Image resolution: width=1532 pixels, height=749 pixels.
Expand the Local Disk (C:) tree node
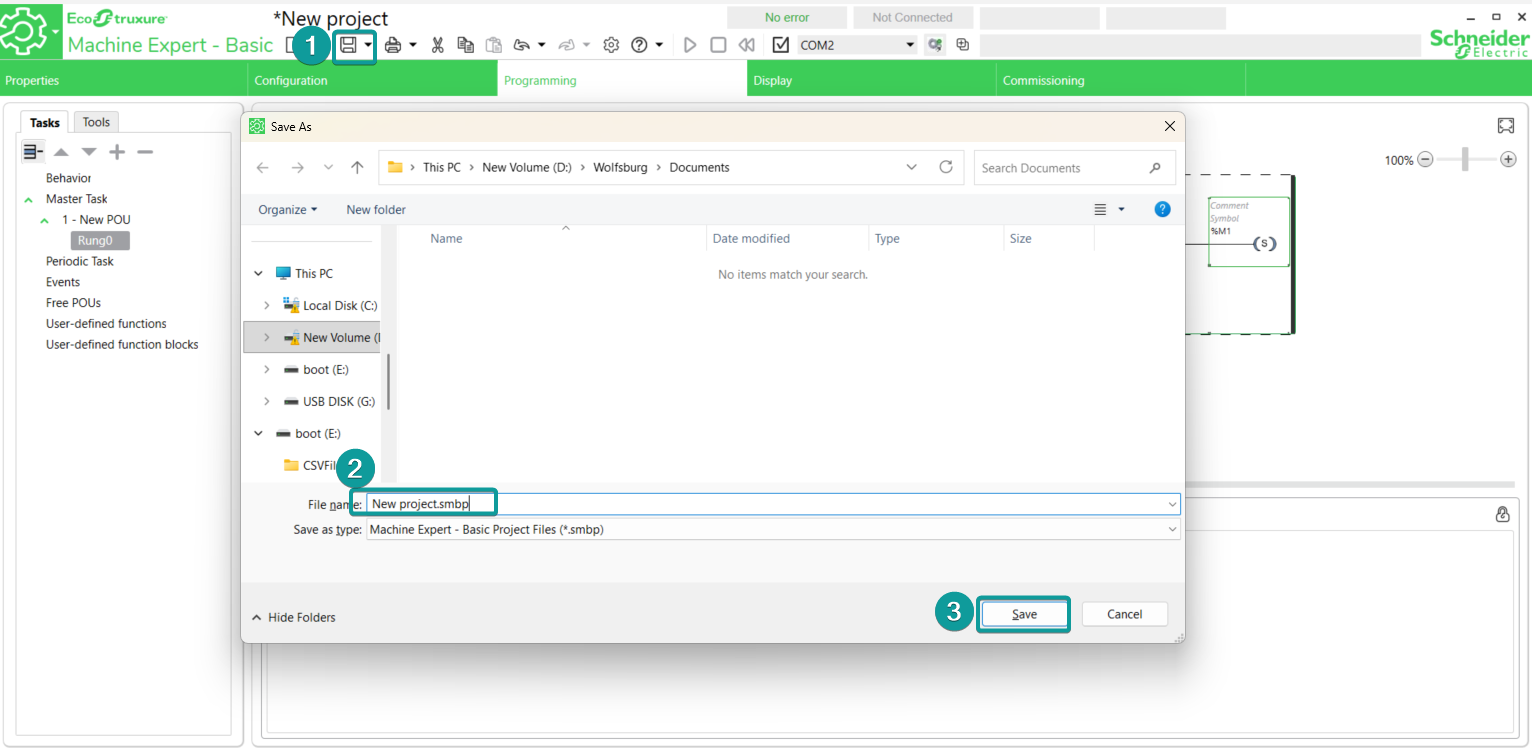coord(266,306)
